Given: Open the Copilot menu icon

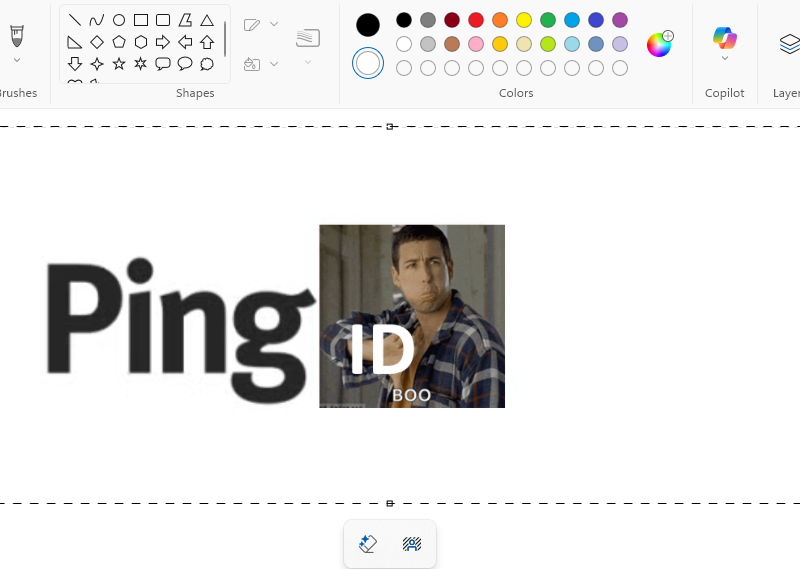Looking at the screenshot, I should point(724,39).
